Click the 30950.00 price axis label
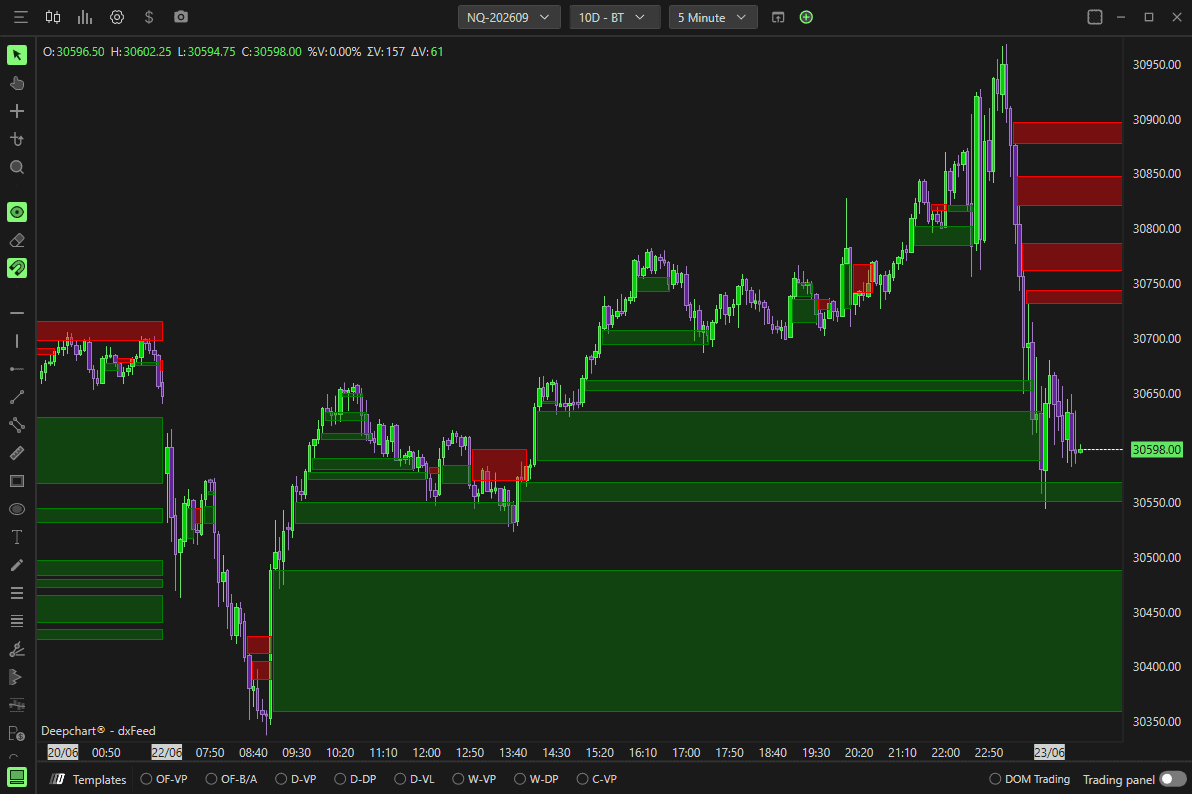 tap(1156, 65)
